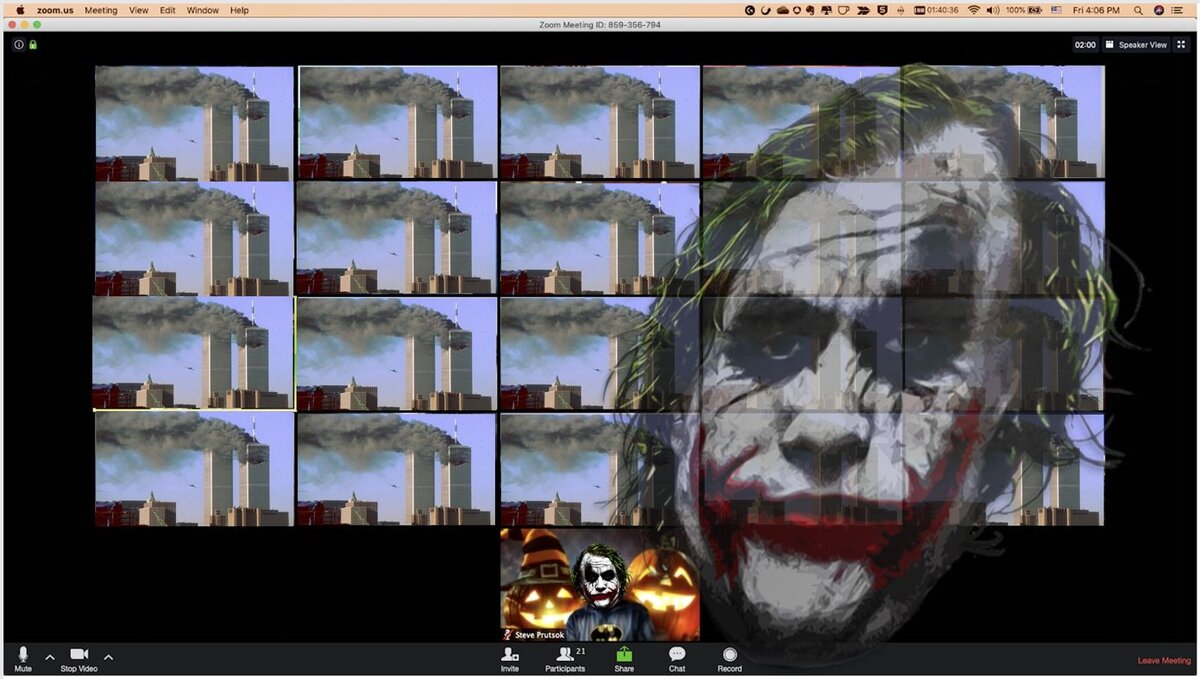Open the Invite panel

pyautogui.click(x=510, y=659)
